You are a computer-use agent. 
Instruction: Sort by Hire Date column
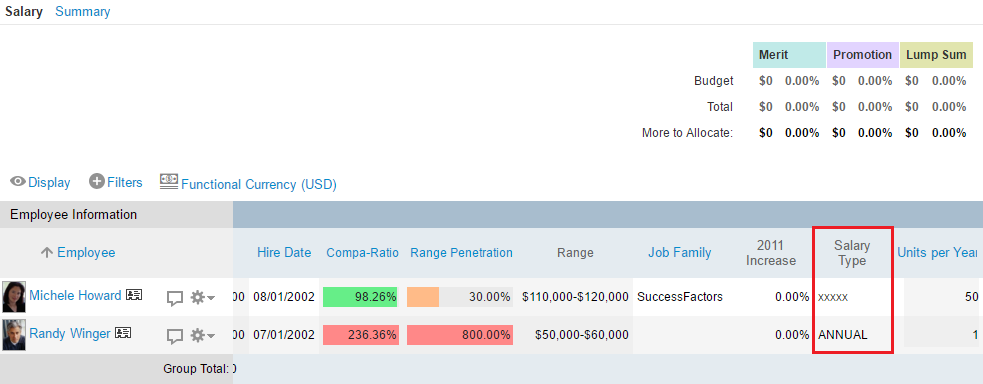[284, 252]
